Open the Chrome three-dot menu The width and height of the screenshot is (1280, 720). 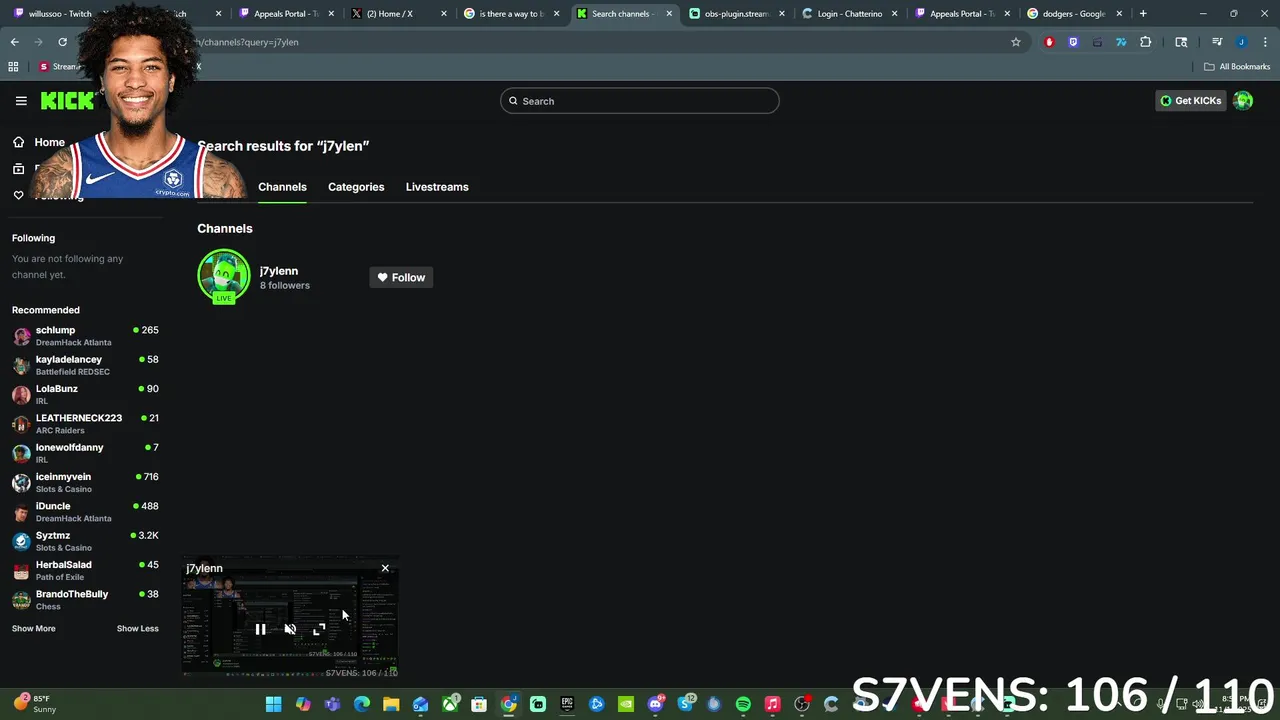(1265, 42)
